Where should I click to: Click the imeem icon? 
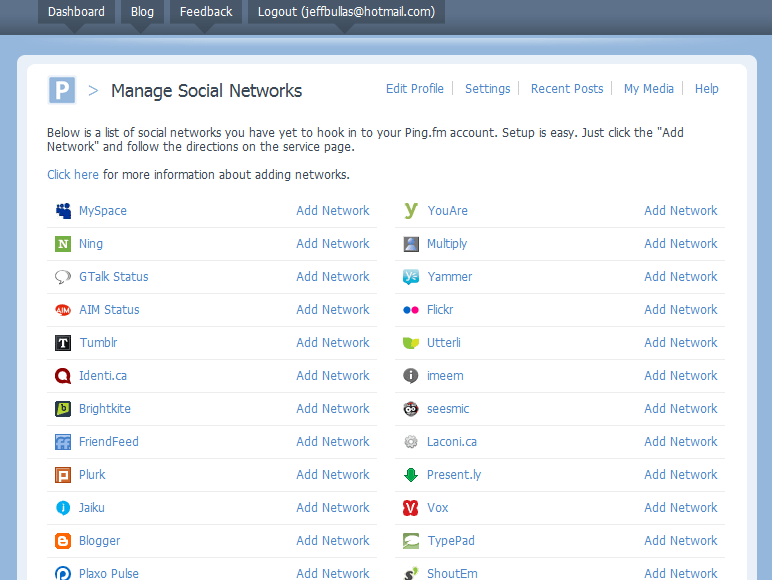tap(411, 376)
